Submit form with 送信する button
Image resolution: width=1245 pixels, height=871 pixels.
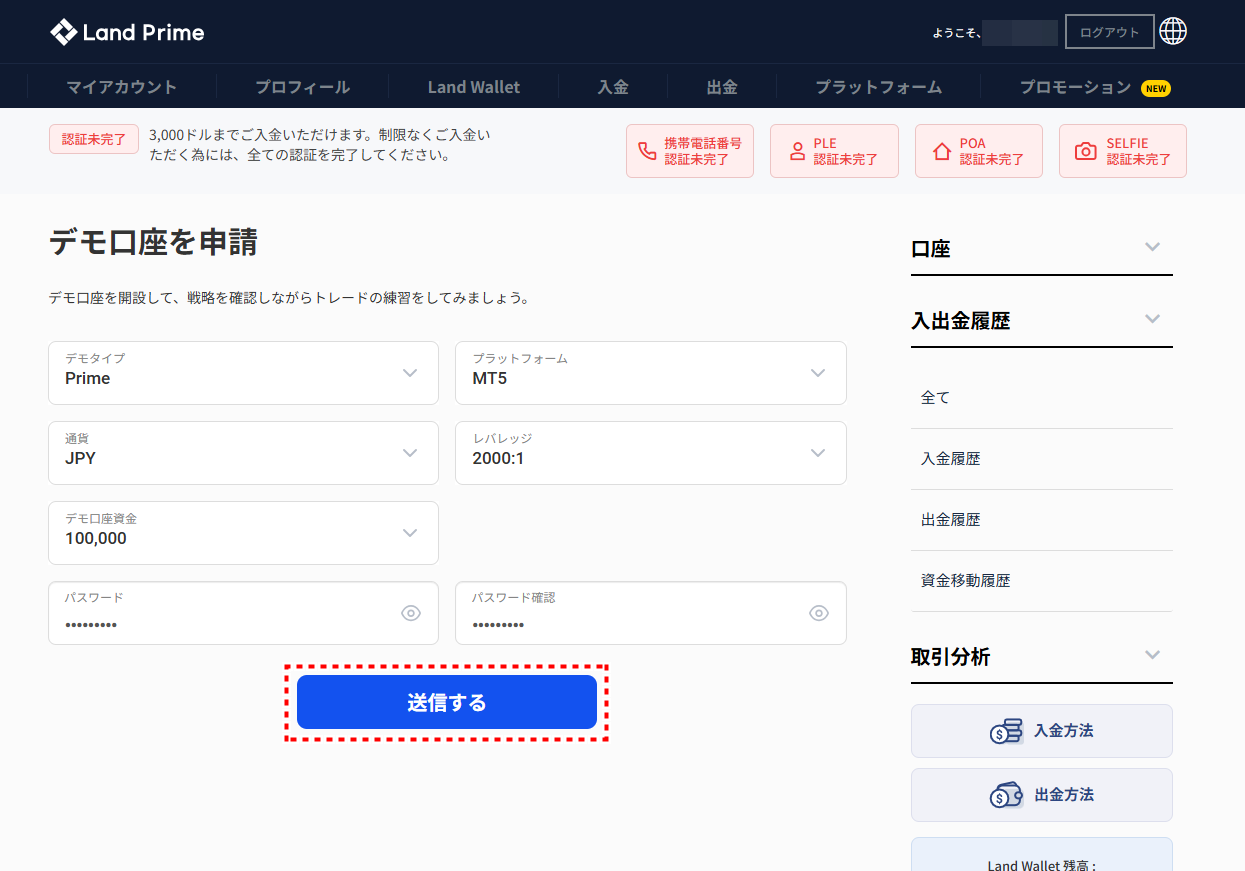pos(447,702)
